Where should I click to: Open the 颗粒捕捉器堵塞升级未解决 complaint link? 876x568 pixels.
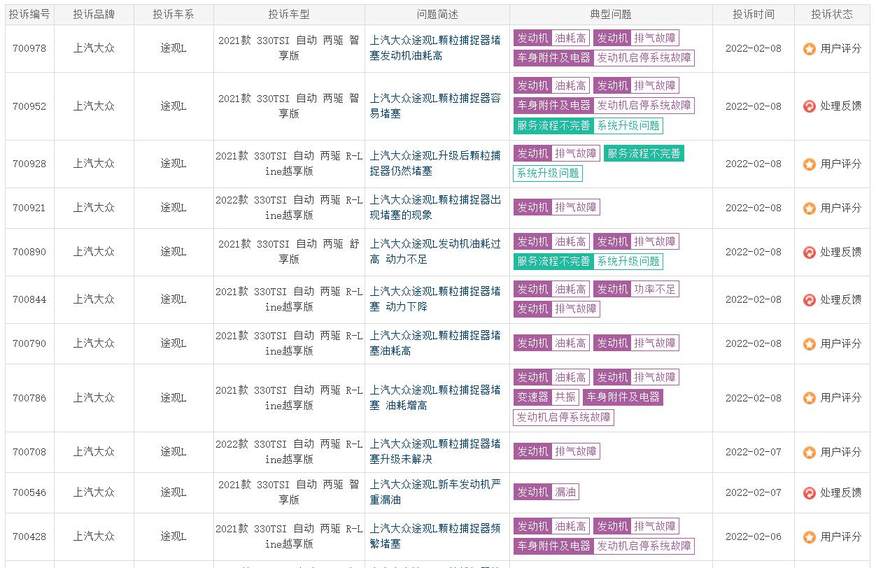coord(435,452)
